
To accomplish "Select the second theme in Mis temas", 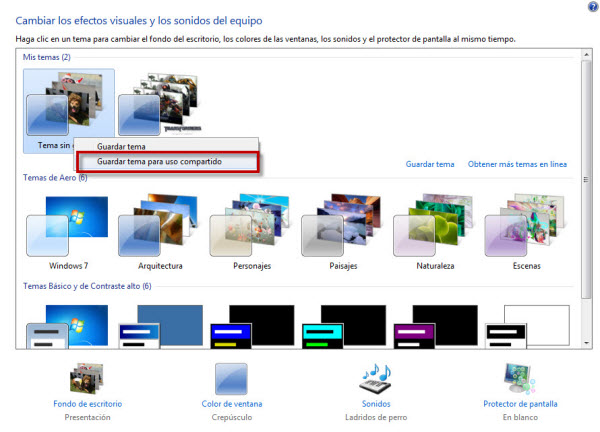I will pyautogui.click(x=160, y=103).
